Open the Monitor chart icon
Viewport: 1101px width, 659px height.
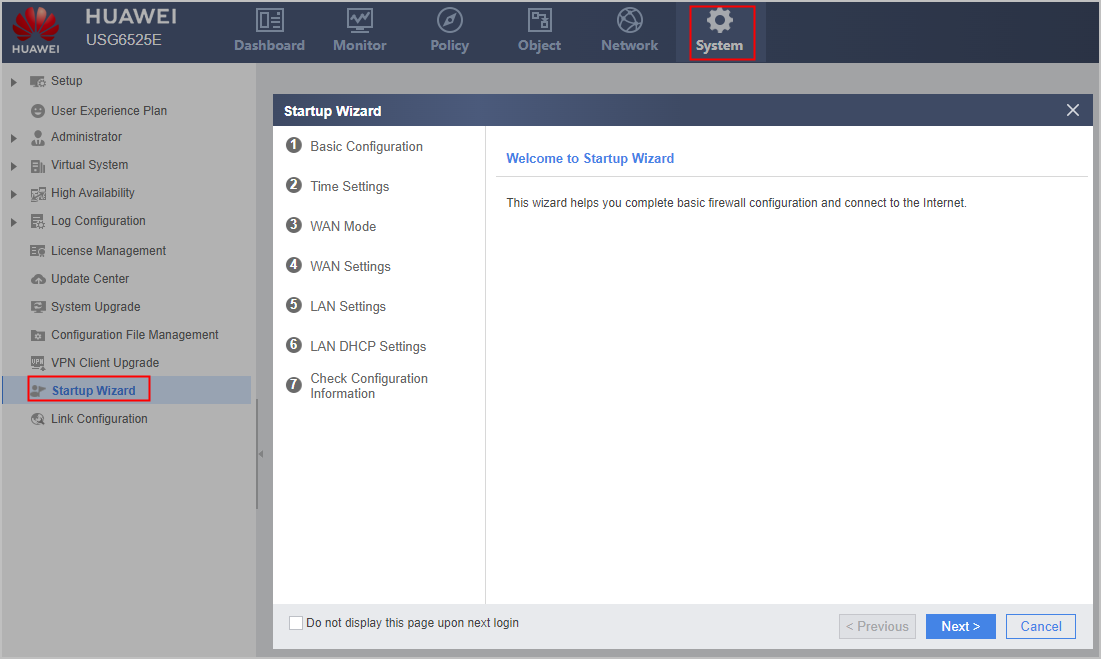click(x=360, y=20)
